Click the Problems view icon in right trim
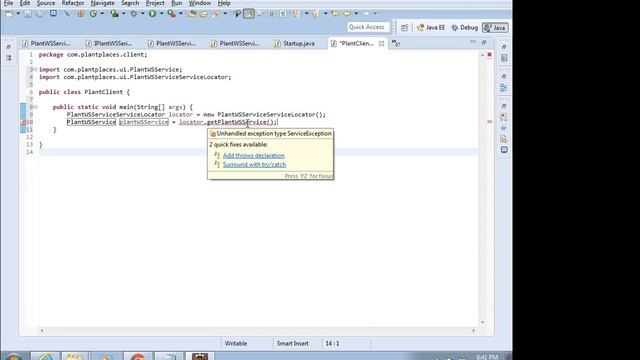The image size is (640, 360). click(504, 117)
